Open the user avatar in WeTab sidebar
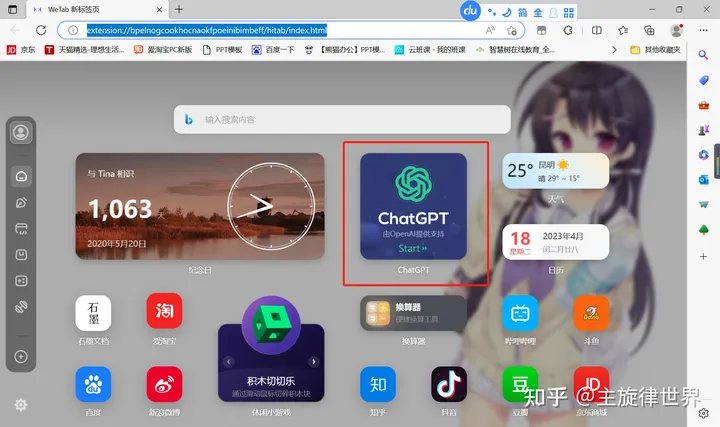The image size is (720, 427). (21, 133)
